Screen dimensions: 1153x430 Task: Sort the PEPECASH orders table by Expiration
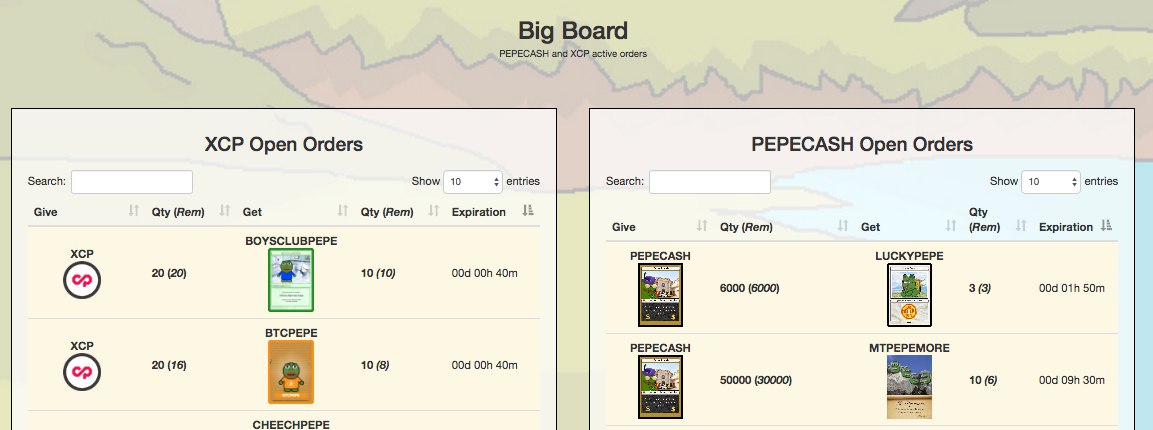click(x=1076, y=227)
